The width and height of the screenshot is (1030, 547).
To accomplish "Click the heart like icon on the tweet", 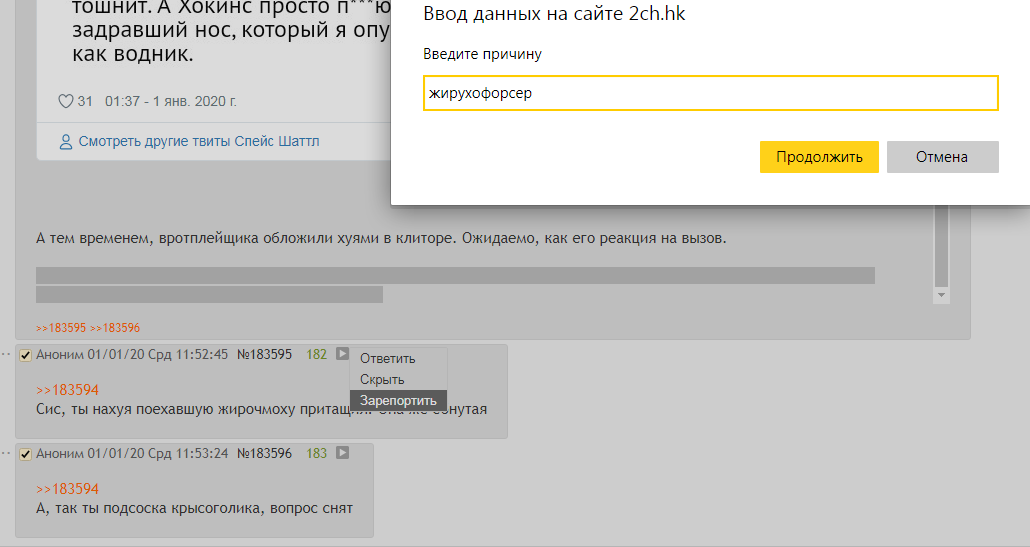I will (67, 101).
